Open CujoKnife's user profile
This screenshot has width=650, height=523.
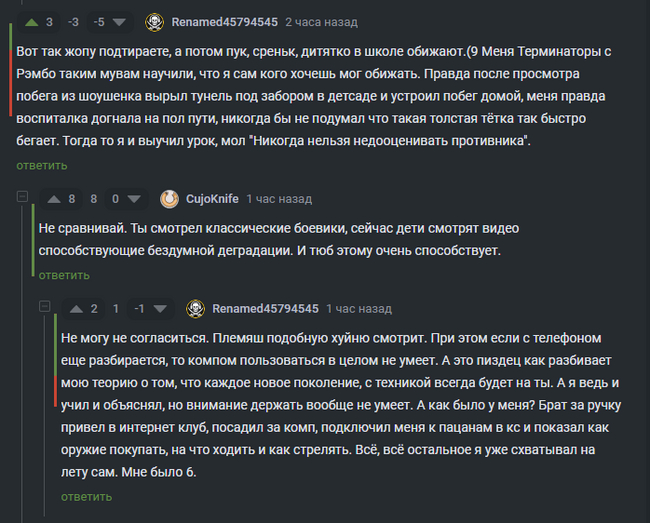click(x=212, y=199)
